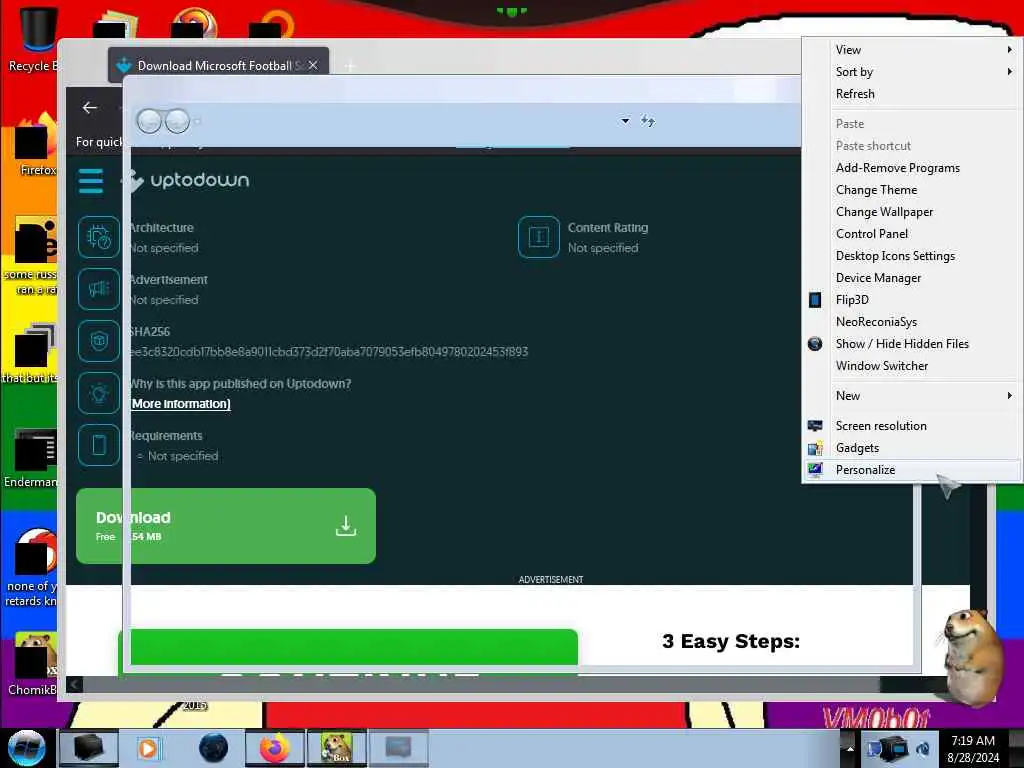Open the More information link
1024x768 pixels.
tap(181, 404)
